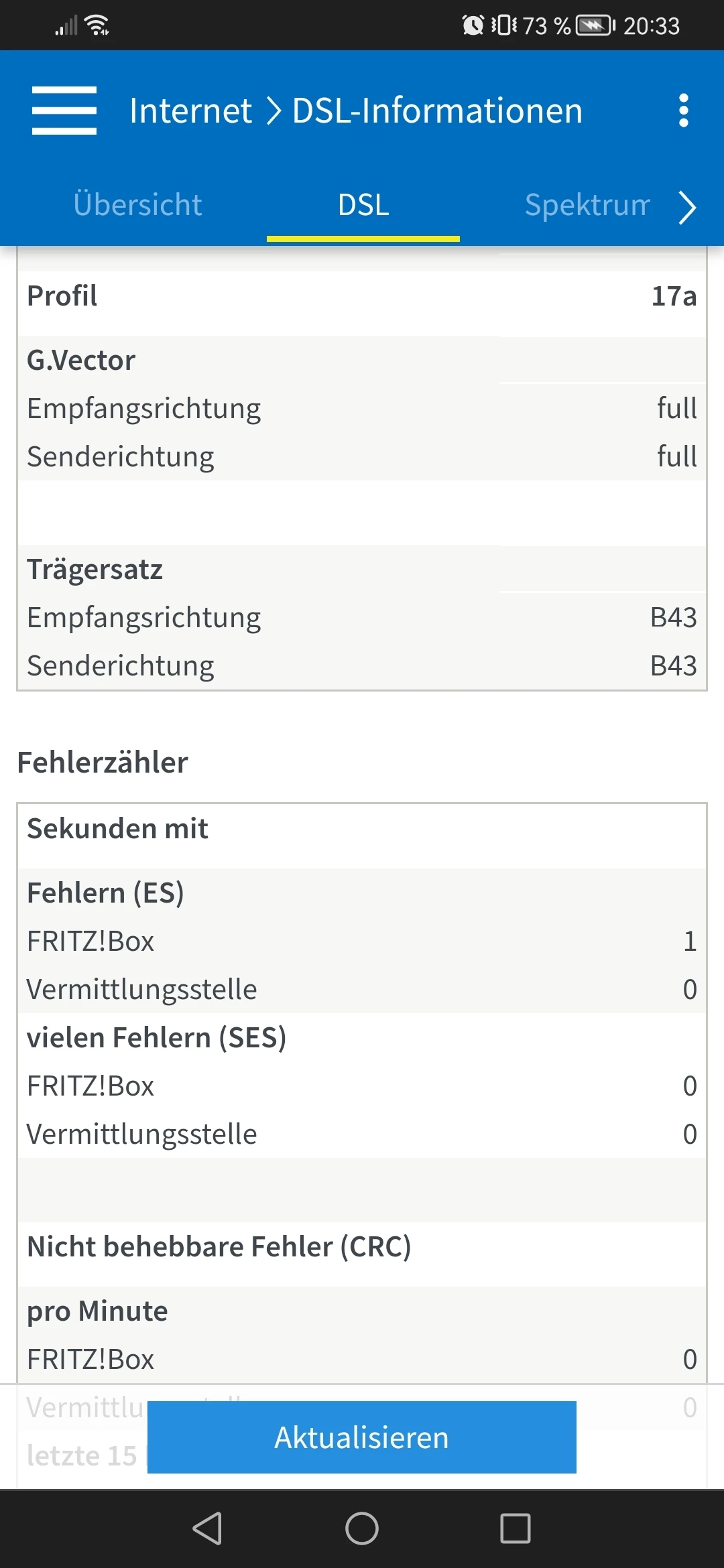The height and width of the screenshot is (1568, 724).
Task: Open recent apps with square button
Action: [x=515, y=1528]
